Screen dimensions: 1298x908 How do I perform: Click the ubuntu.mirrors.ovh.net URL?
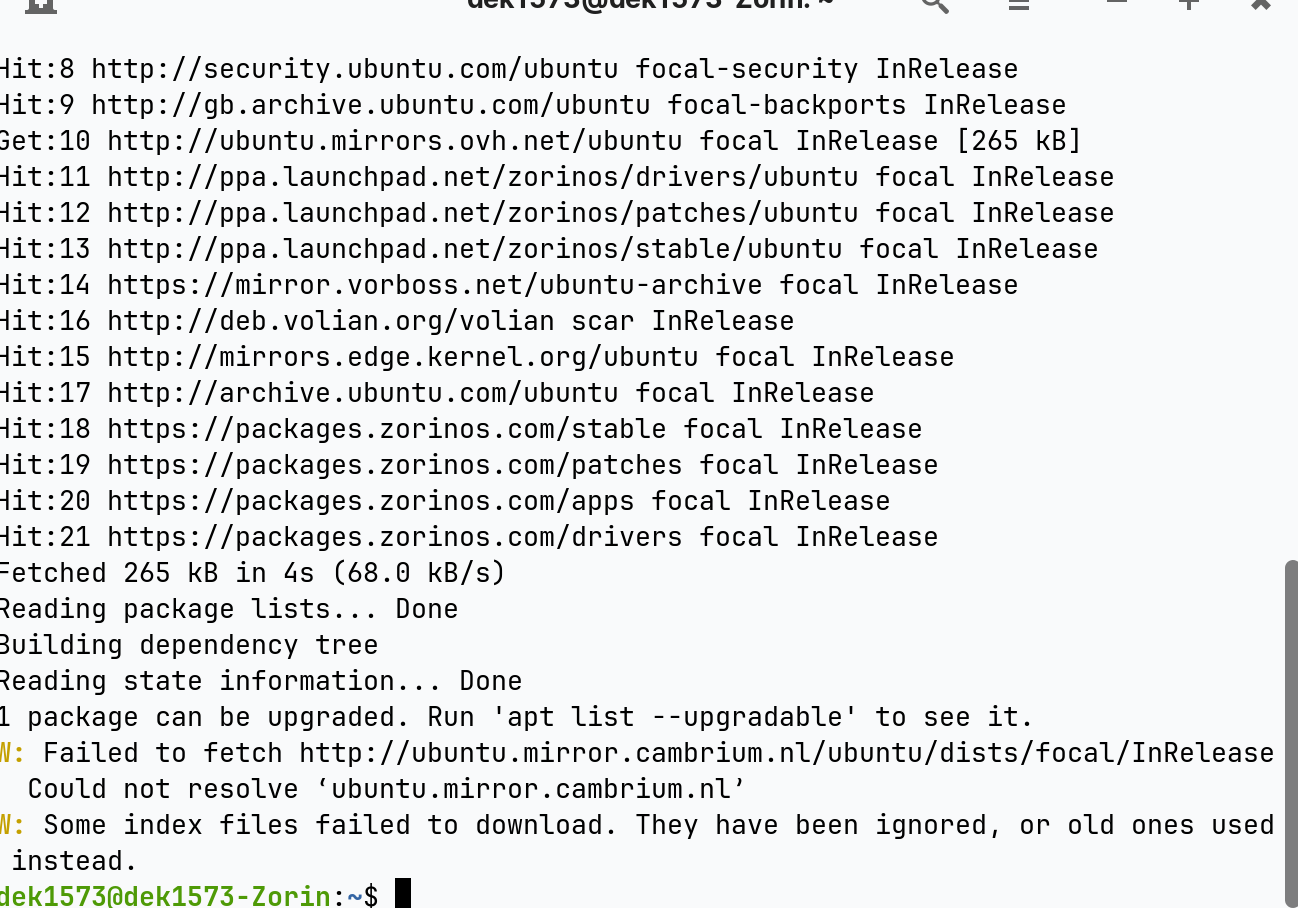coord(395,141)
